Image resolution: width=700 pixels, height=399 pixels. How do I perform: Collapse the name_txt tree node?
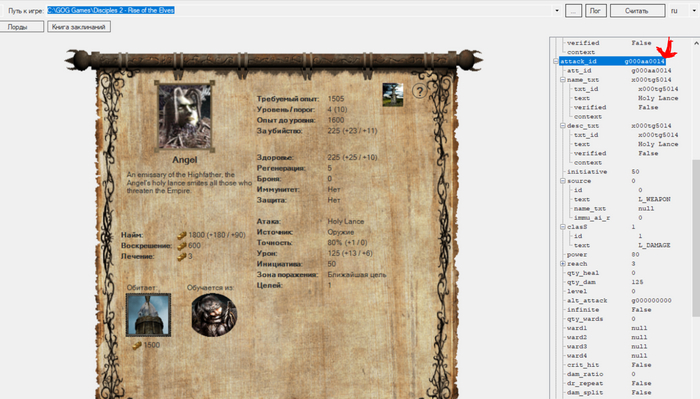coord(563,80)
